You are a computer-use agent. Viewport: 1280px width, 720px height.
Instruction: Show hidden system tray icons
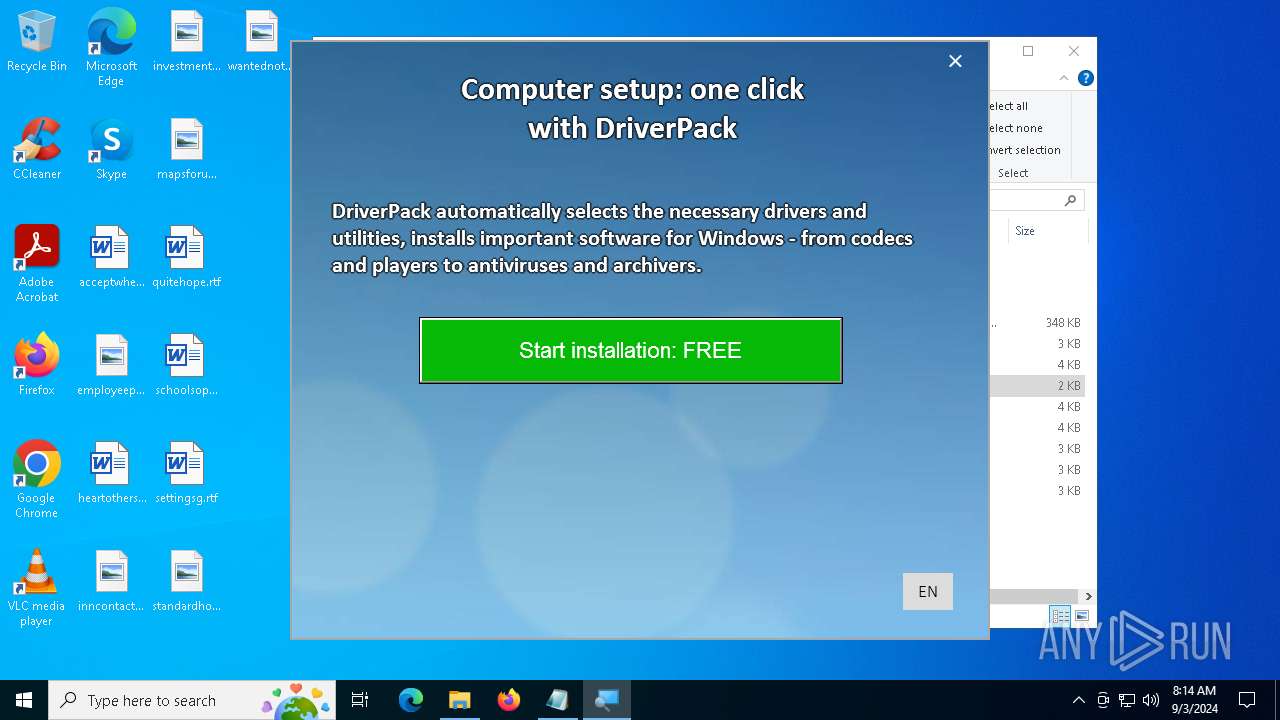[x=1078, y=700]
